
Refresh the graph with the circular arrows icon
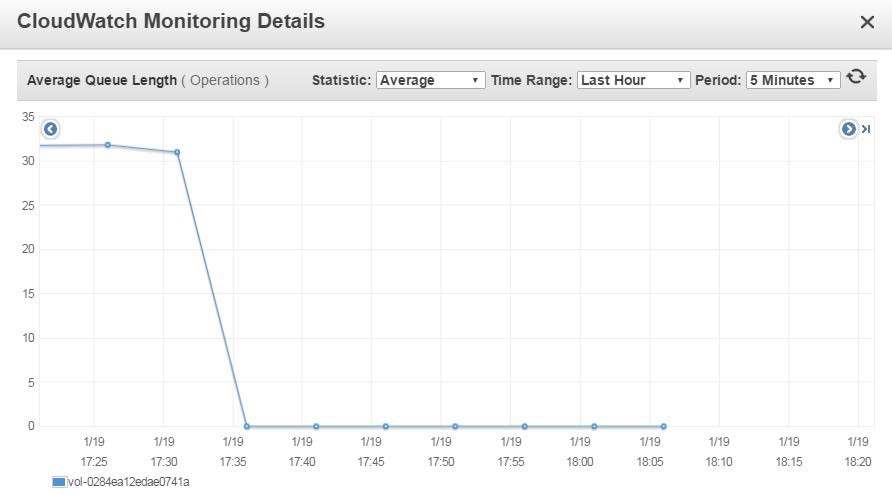(x=856, y=77)
